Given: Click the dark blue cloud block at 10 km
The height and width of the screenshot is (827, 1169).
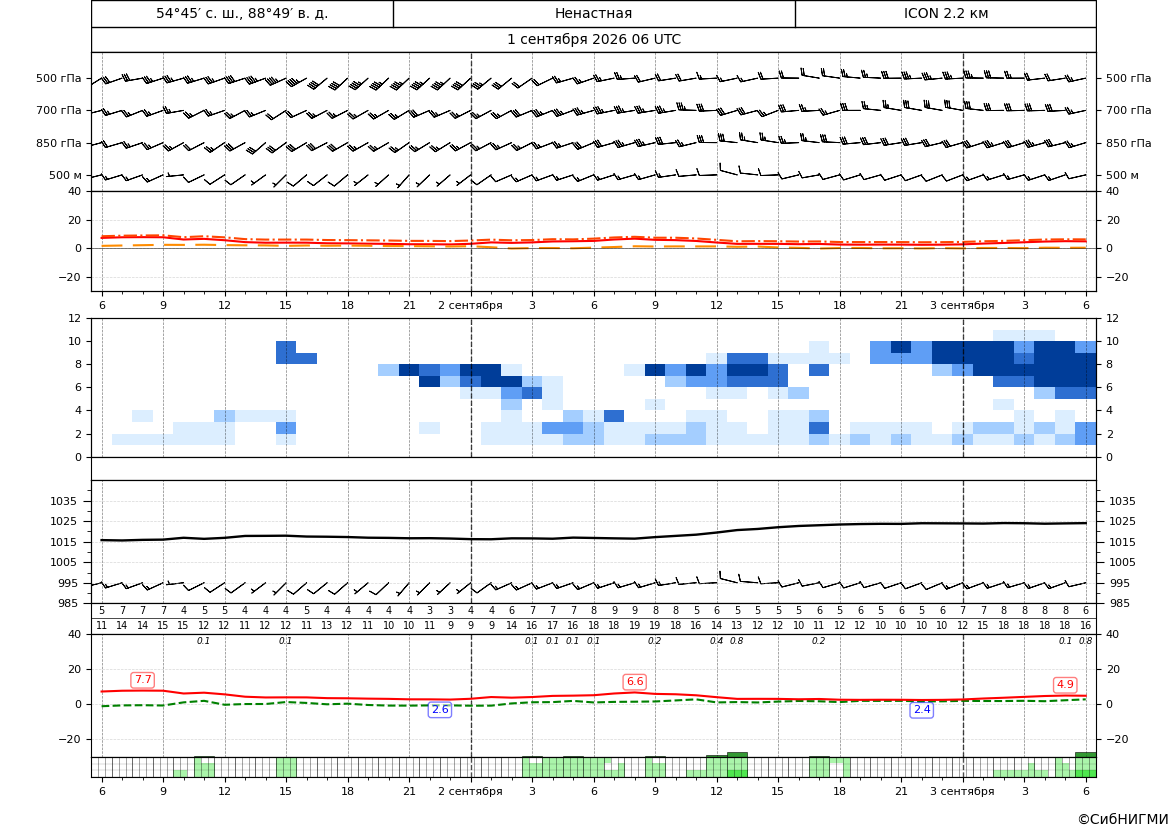Looking at the screenshot, I should pyautogui.click(x=901, y=347).
